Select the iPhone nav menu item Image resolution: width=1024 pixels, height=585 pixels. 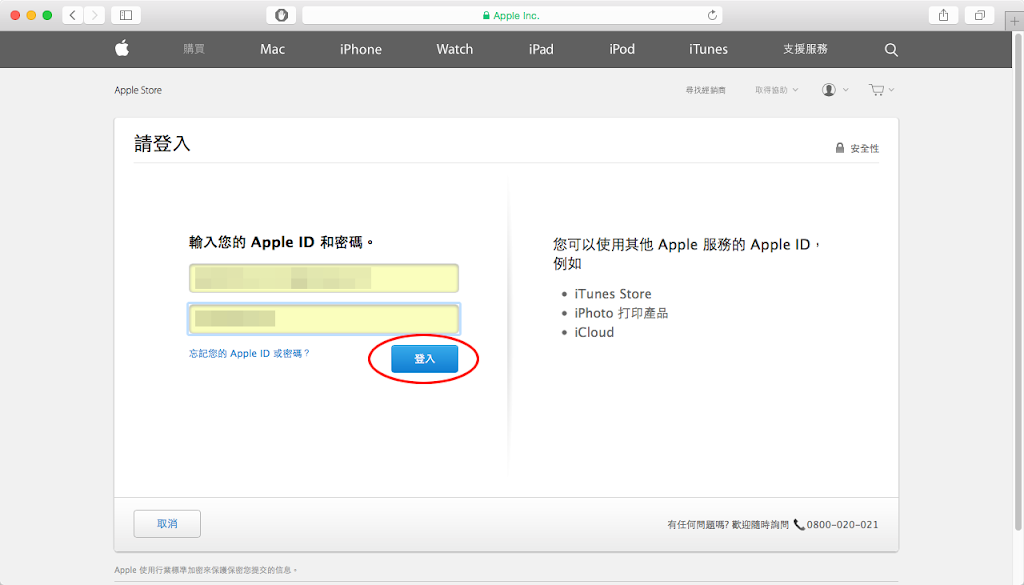pyautogui.click(x=360, y=49)
